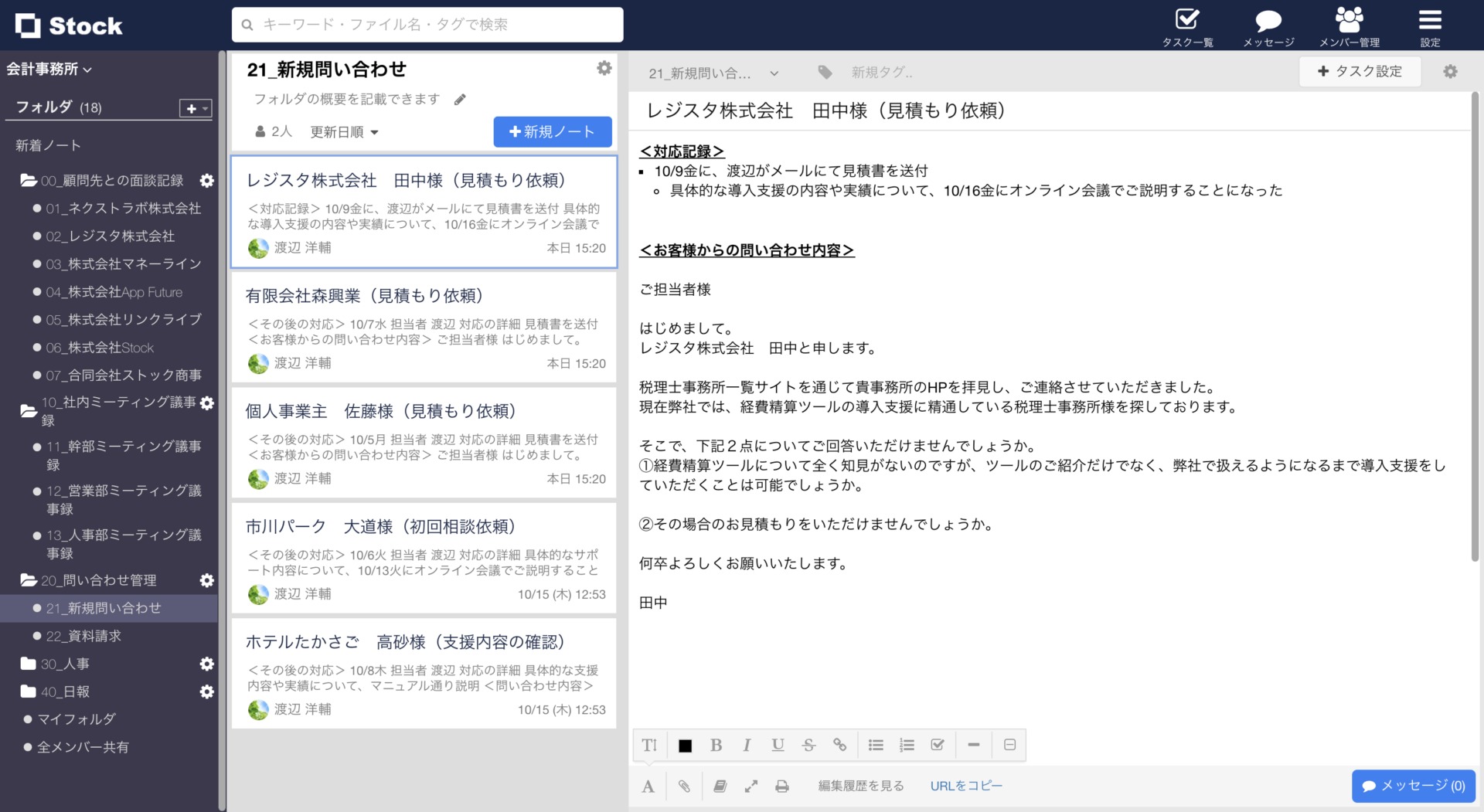Select the text size tool

[648, 746]
